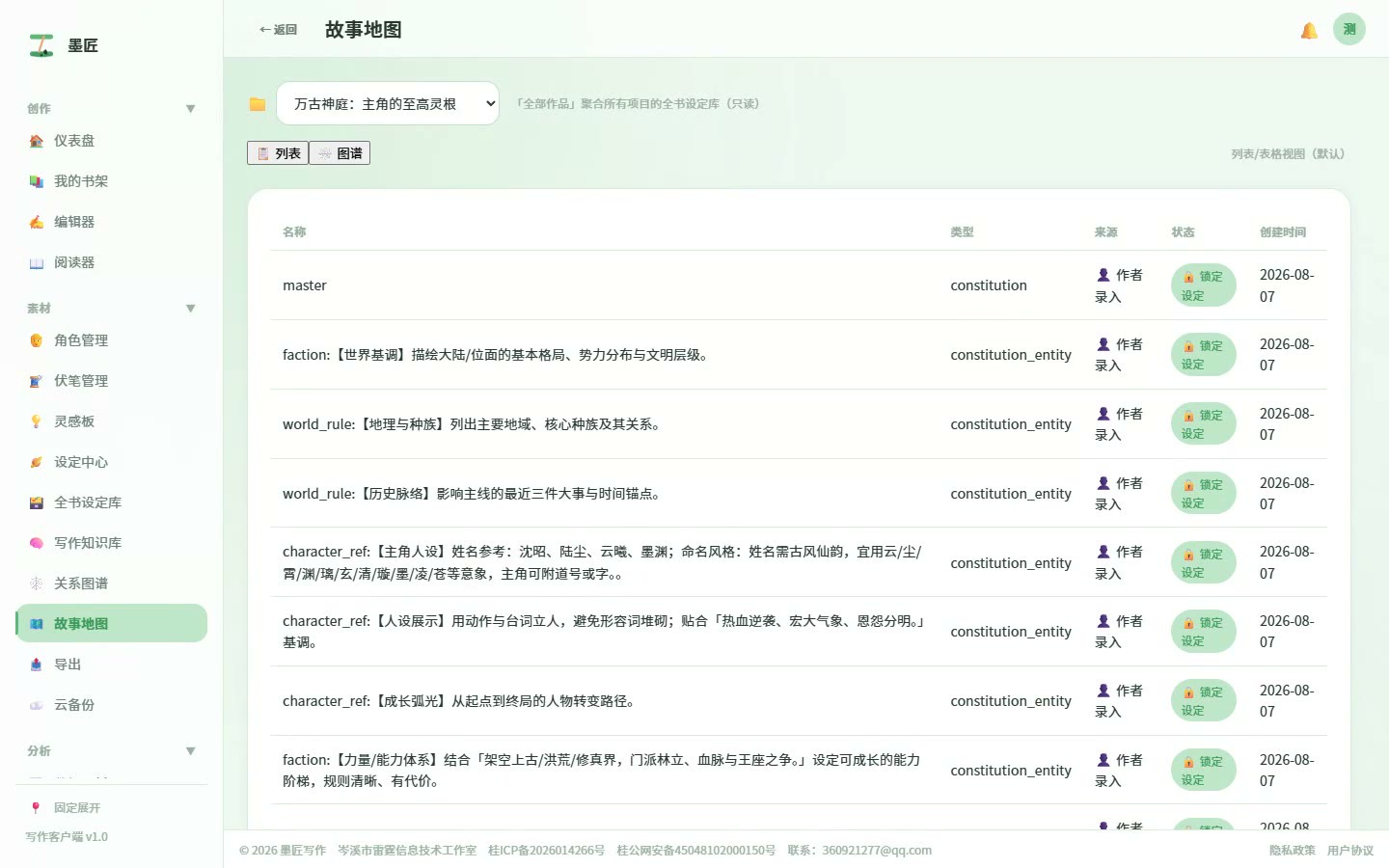
Task: Collapse the 创作 sidebar section
Action: tap(191, 109)
